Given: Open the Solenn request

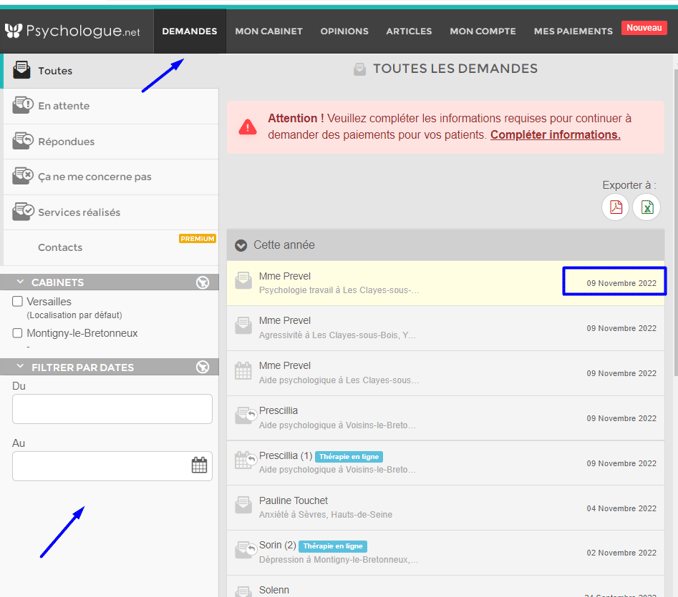Looking at the screenshot, I should [445, 587].
